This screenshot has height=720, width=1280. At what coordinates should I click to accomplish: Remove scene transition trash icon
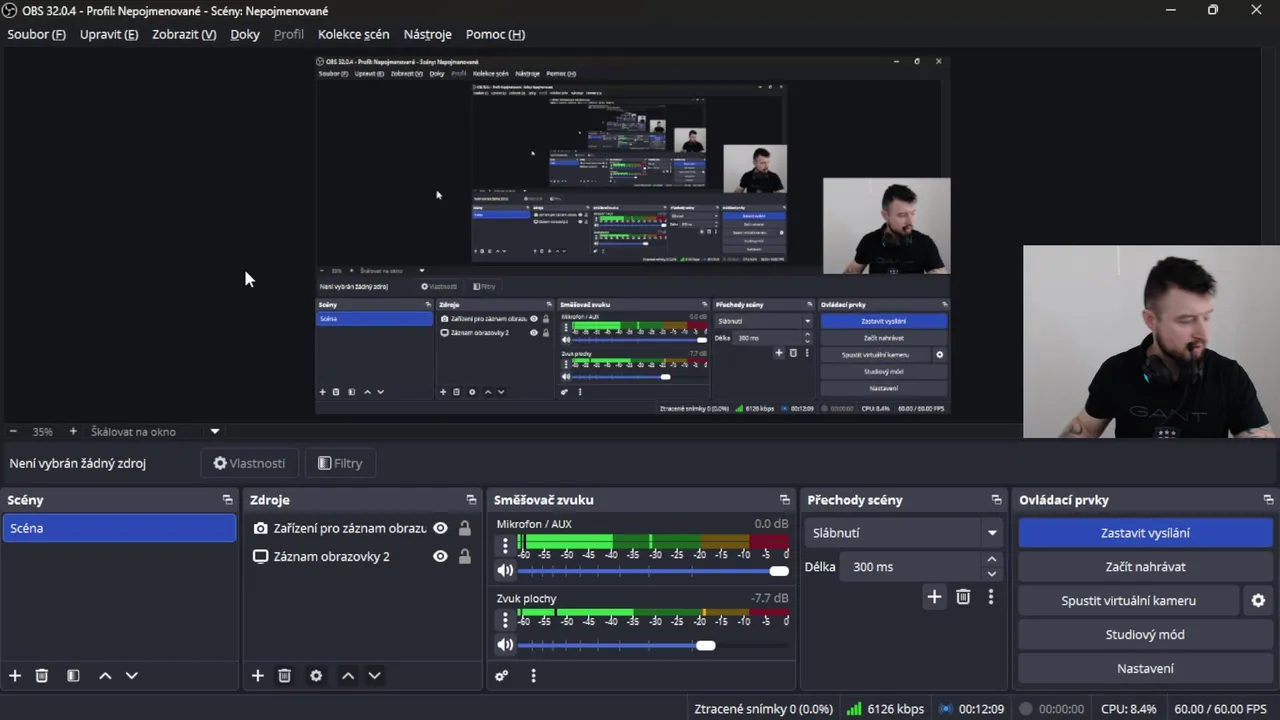click(x=963, y=597)
